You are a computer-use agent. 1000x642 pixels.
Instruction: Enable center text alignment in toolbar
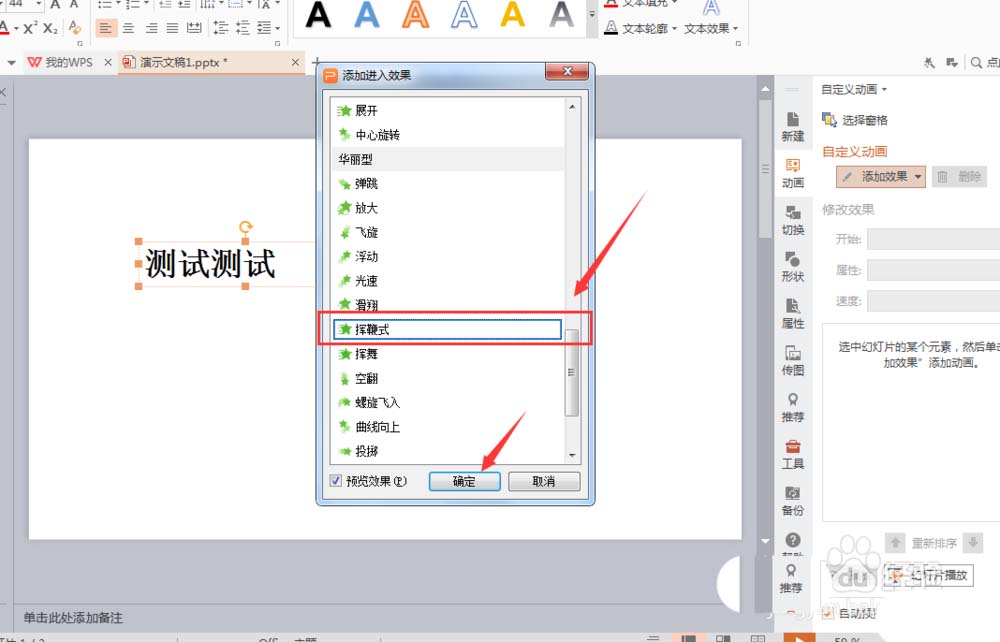(128, 28)
